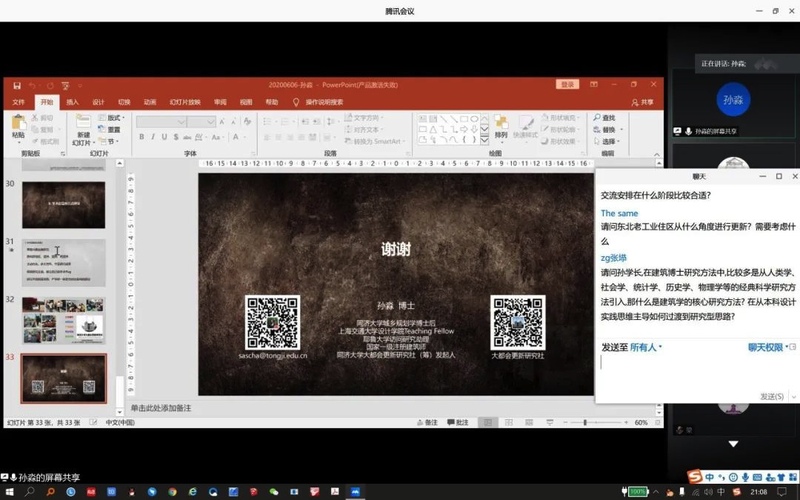The height and width of the screenshot is (500, 800).
Task: Click the slide panel scroll down arrow
Action: pyautogui.click(x=119, y=411)
